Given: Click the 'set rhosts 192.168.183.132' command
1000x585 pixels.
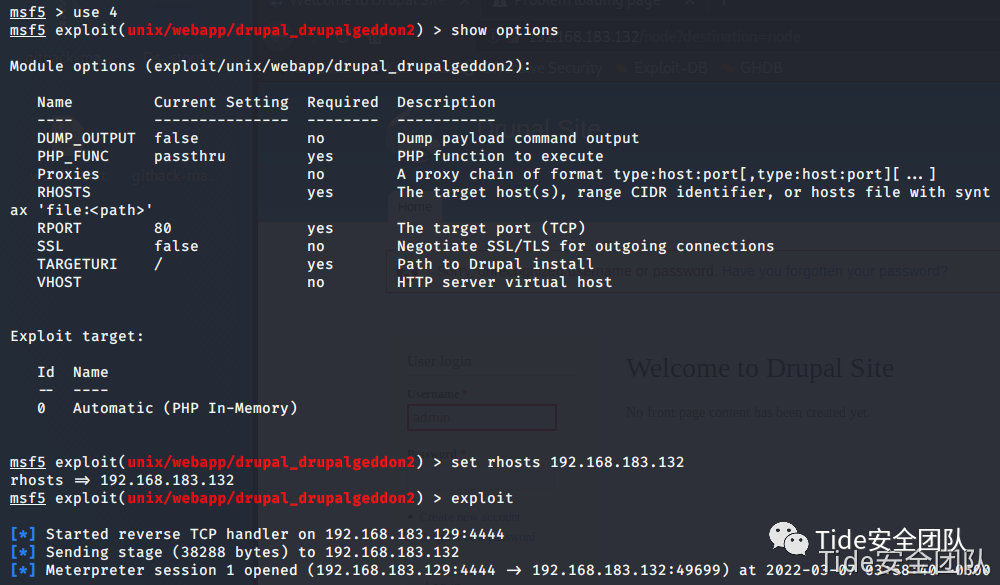Looking at the screenshot, I should coord(568,462).
